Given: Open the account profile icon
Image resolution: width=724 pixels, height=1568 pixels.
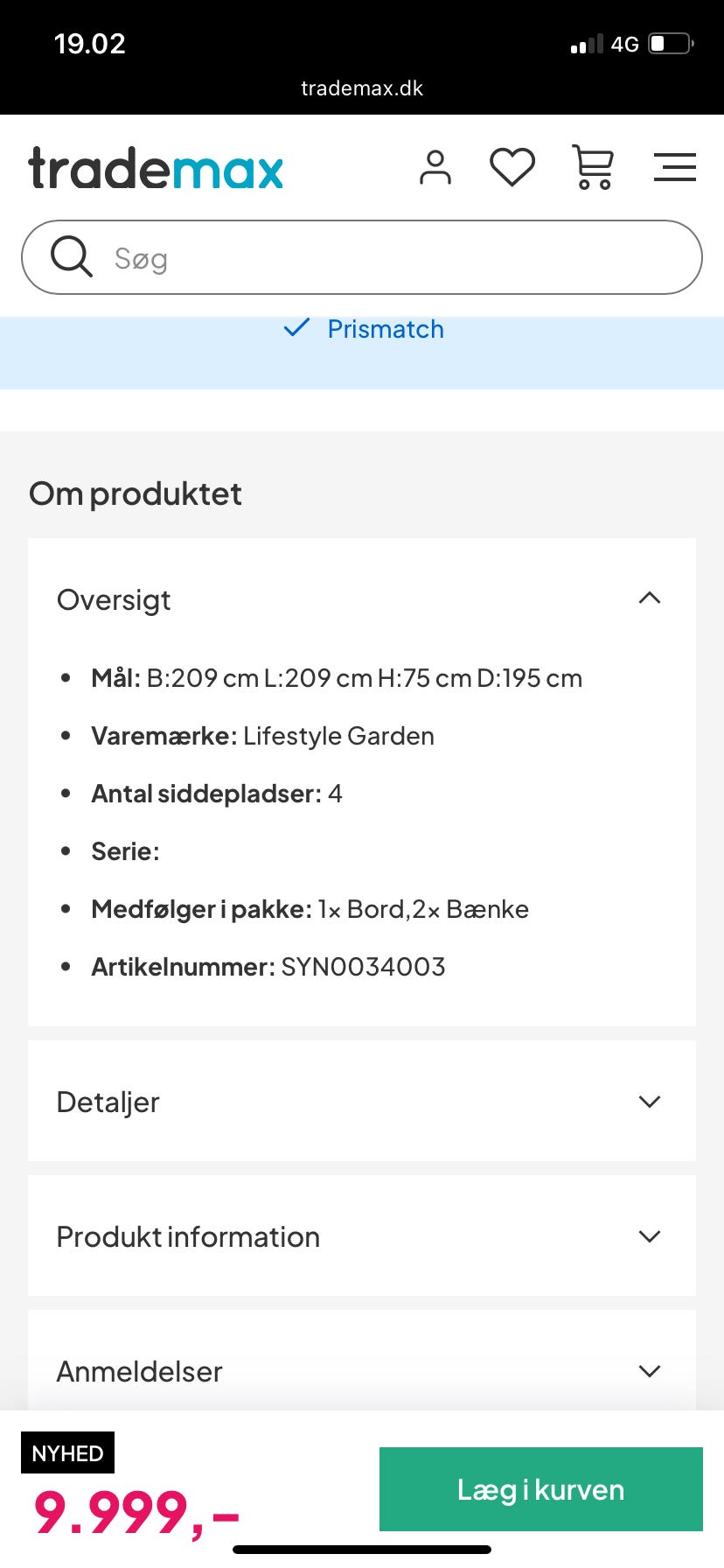Looking at the screenshot, I should click(435, 167).
